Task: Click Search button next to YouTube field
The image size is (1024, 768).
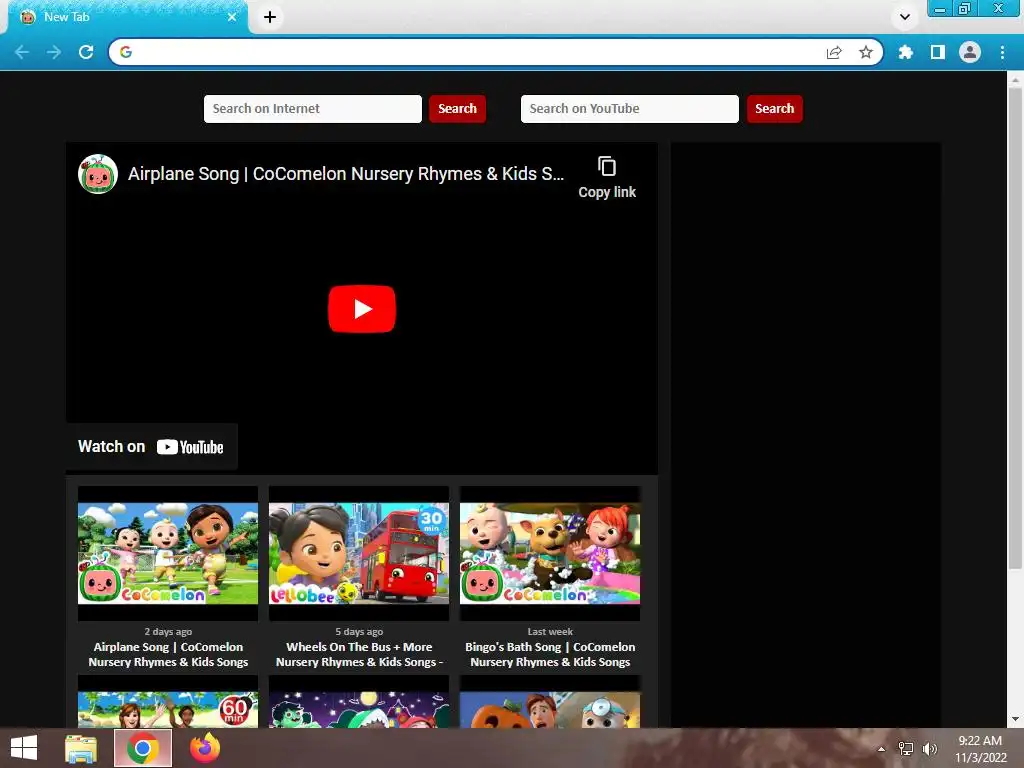Action: tap(775, 108)
